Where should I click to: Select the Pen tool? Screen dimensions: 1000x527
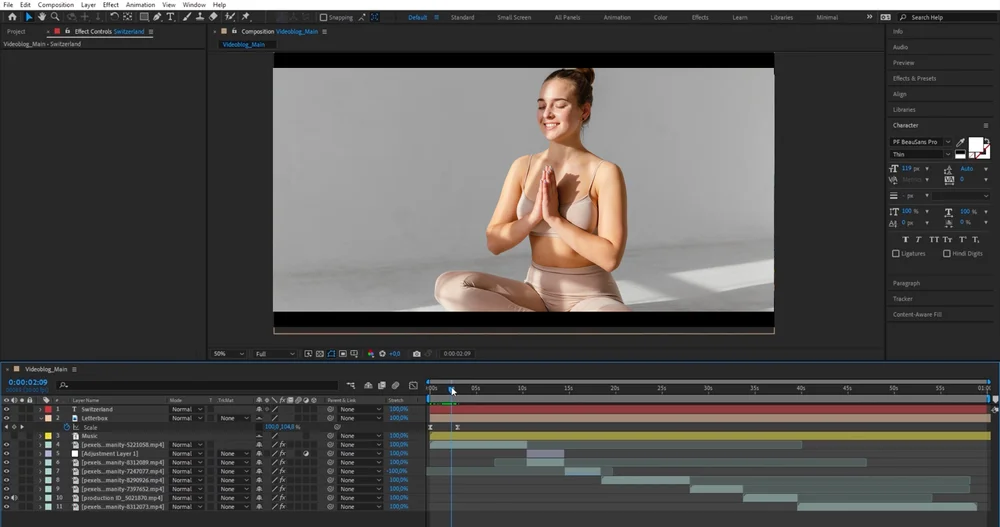click(157, 17)
